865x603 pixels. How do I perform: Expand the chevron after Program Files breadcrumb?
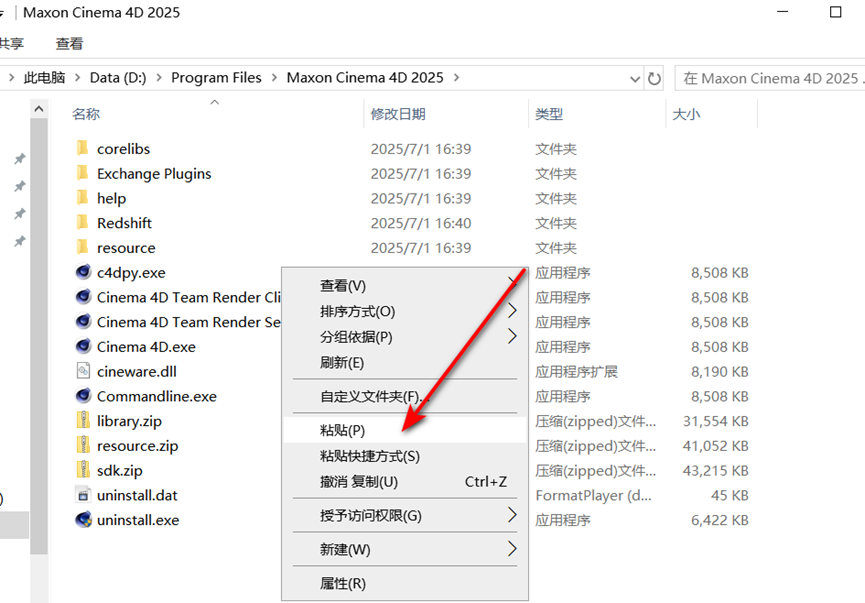coord(274,78)
